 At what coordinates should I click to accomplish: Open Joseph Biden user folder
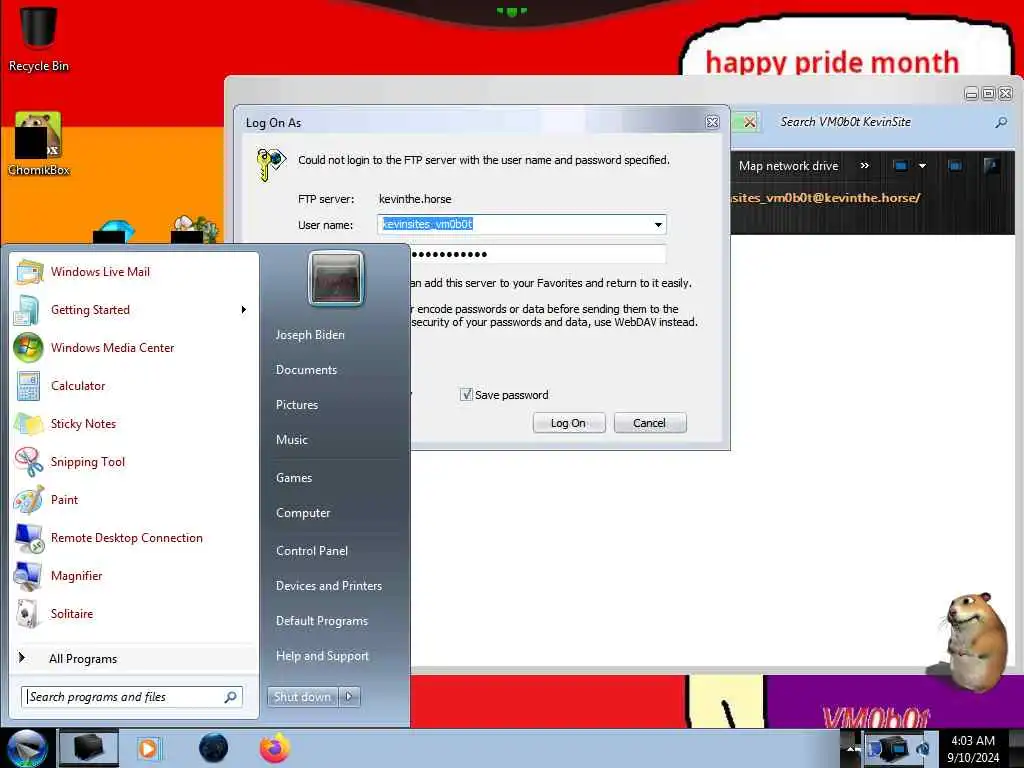tap(310, 334)
